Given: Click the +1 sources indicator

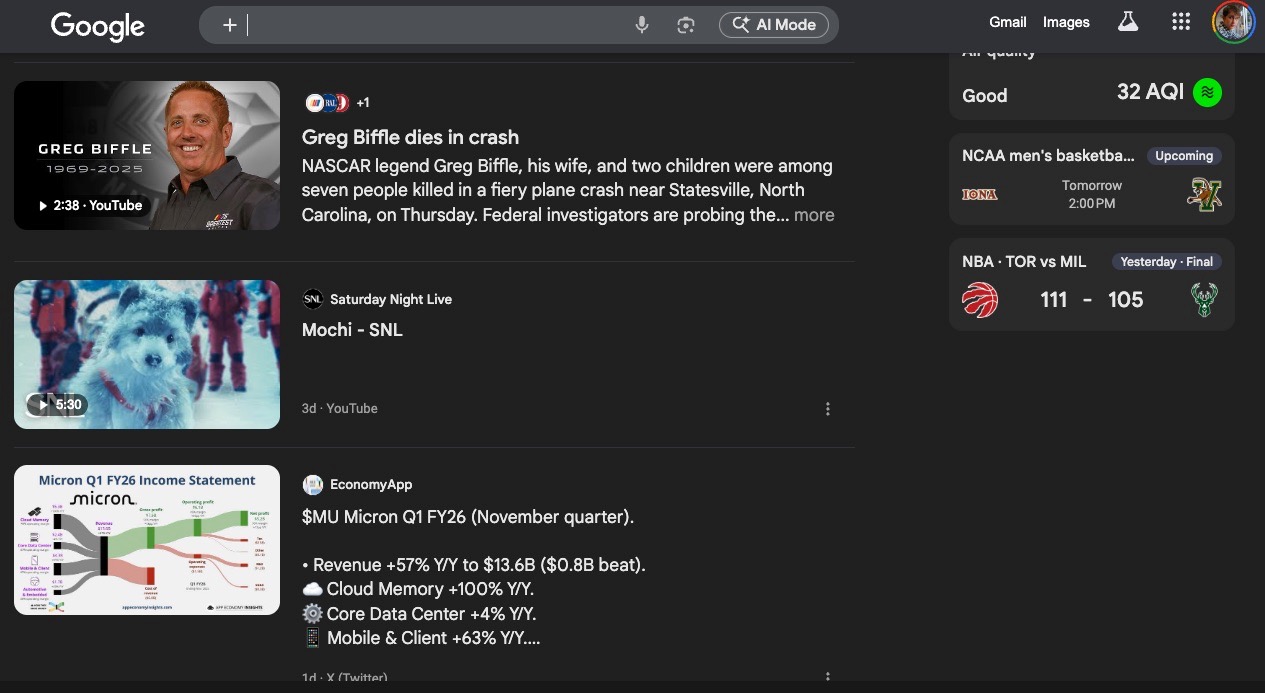Looking at the screenshot, I should click(363, 102).
